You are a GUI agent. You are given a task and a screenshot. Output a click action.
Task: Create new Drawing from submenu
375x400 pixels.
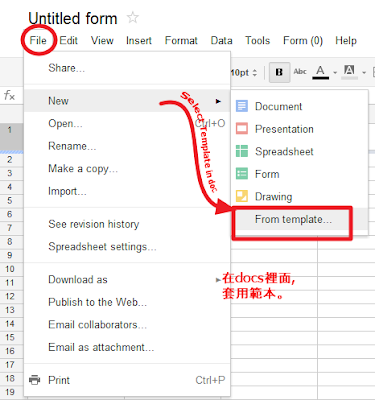(x=299, y=197)
